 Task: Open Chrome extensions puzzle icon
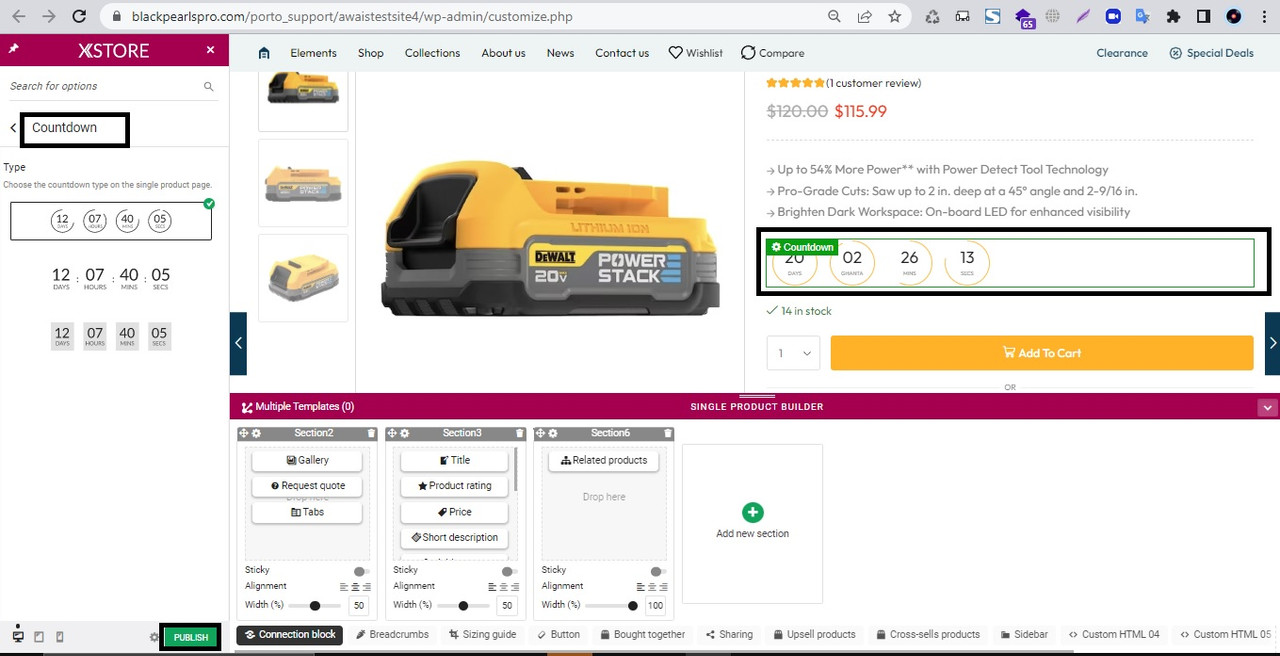pos(1173,17)
